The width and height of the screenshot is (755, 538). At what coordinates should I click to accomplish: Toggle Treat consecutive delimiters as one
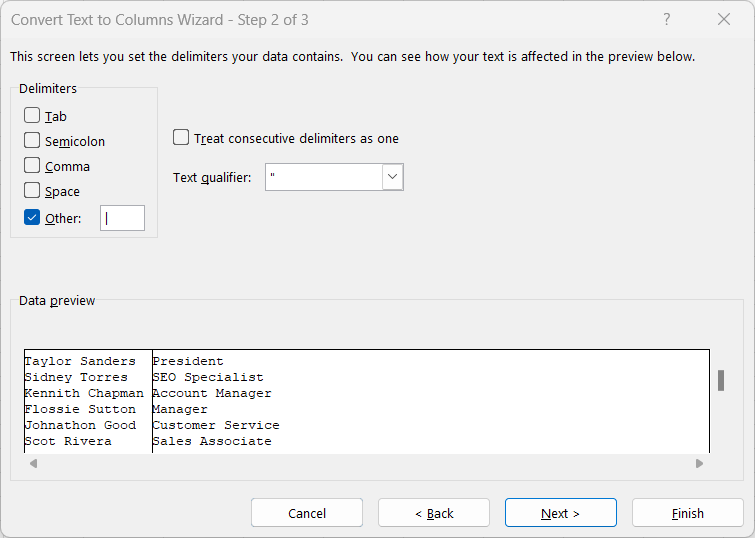coord(182,138)
